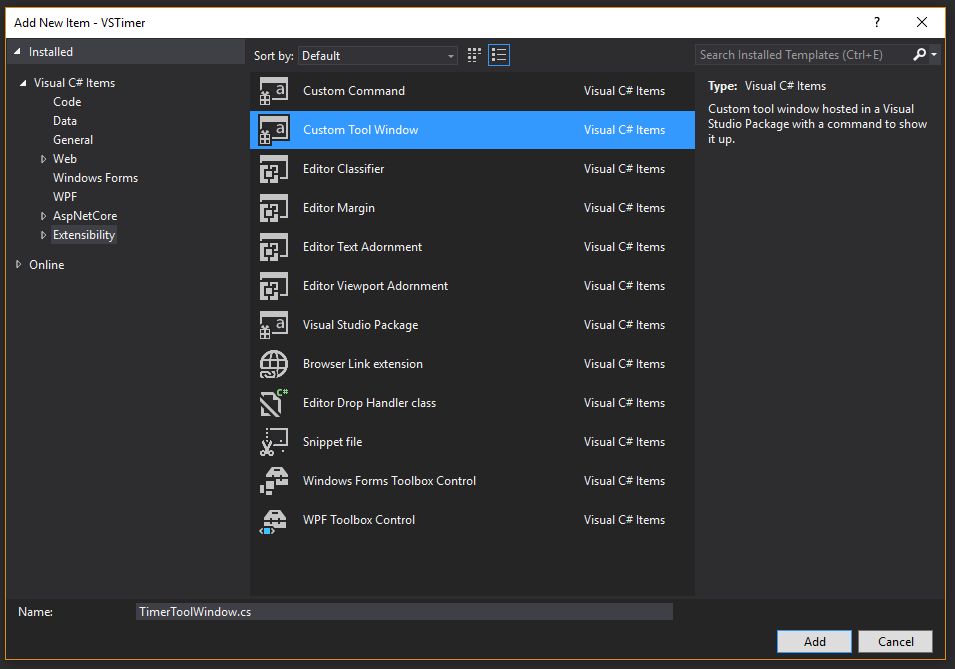Click the Search Installed Templates box
The height and width of the screenshot is (669, 955).
(x=804, y=55)
